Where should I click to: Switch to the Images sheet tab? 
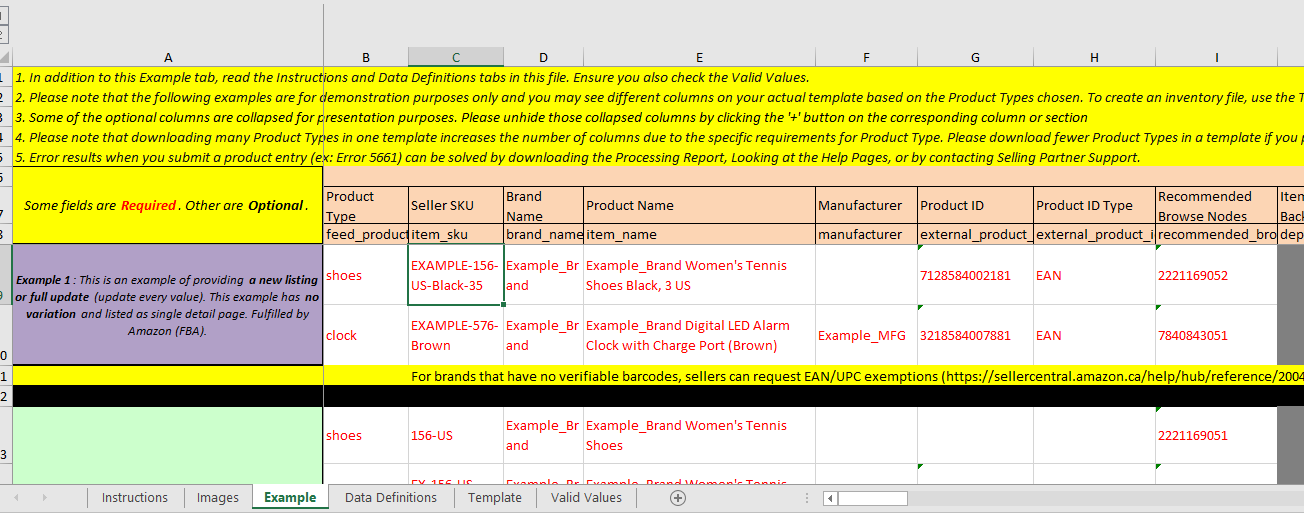pyautogui.click(x=218, y=497)
